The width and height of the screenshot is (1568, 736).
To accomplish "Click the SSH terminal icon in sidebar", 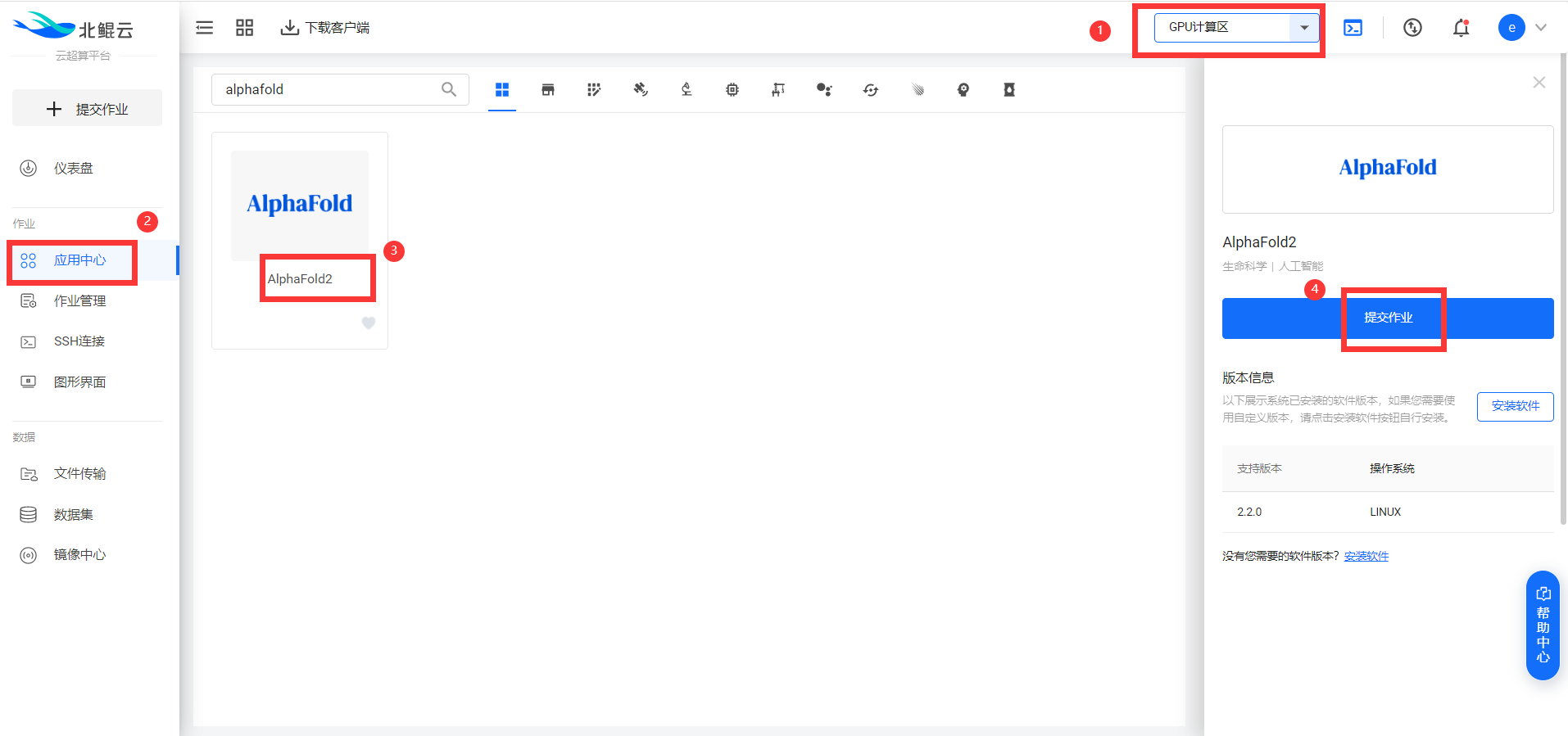I will [29, 341].
